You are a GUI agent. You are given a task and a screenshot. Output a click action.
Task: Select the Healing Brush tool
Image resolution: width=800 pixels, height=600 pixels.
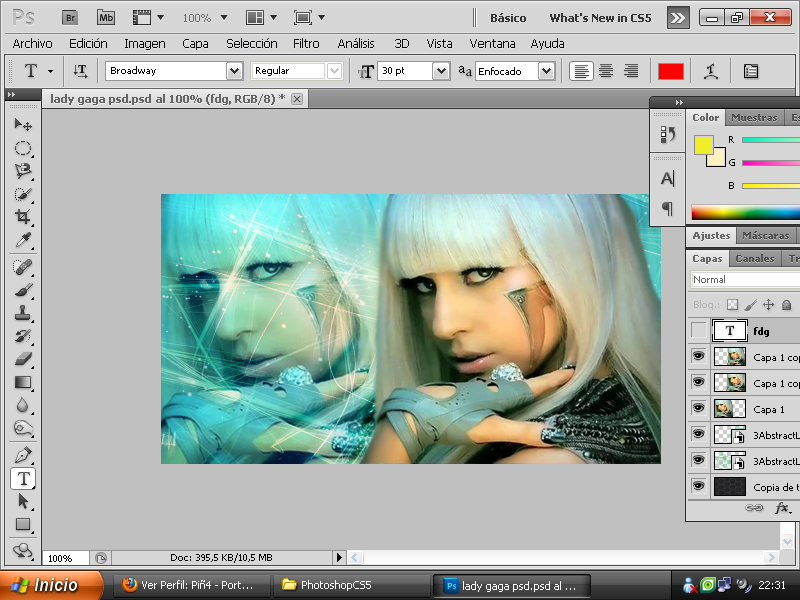click(23, 267)
